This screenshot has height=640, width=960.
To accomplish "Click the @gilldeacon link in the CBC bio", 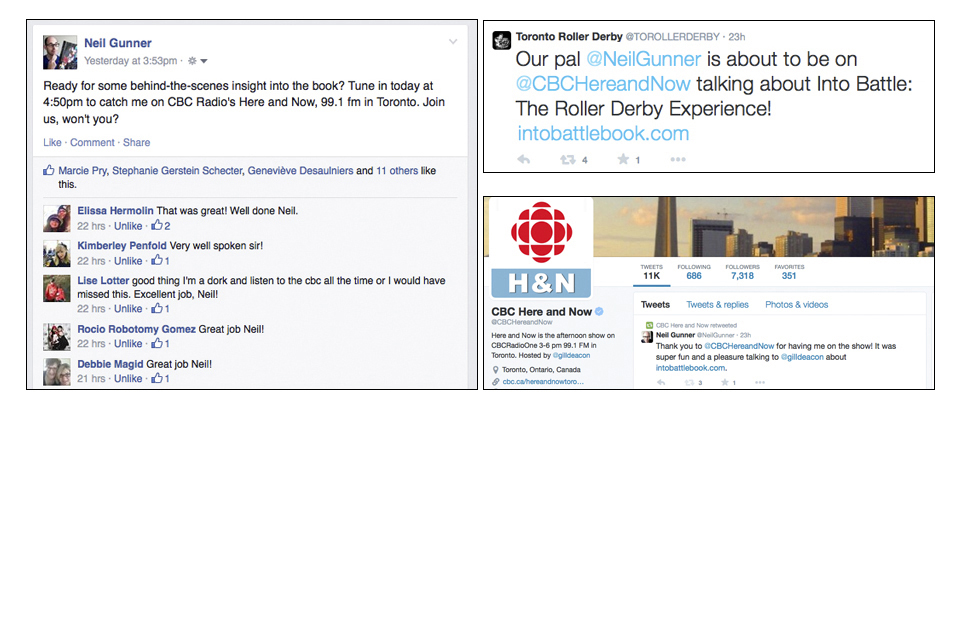I will pos(571,355).
